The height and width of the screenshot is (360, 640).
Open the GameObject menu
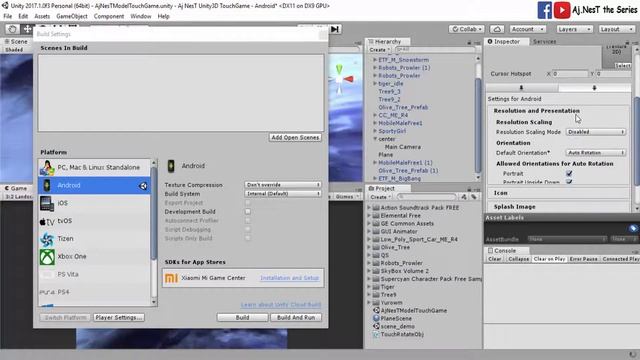(x=72, y=16)
